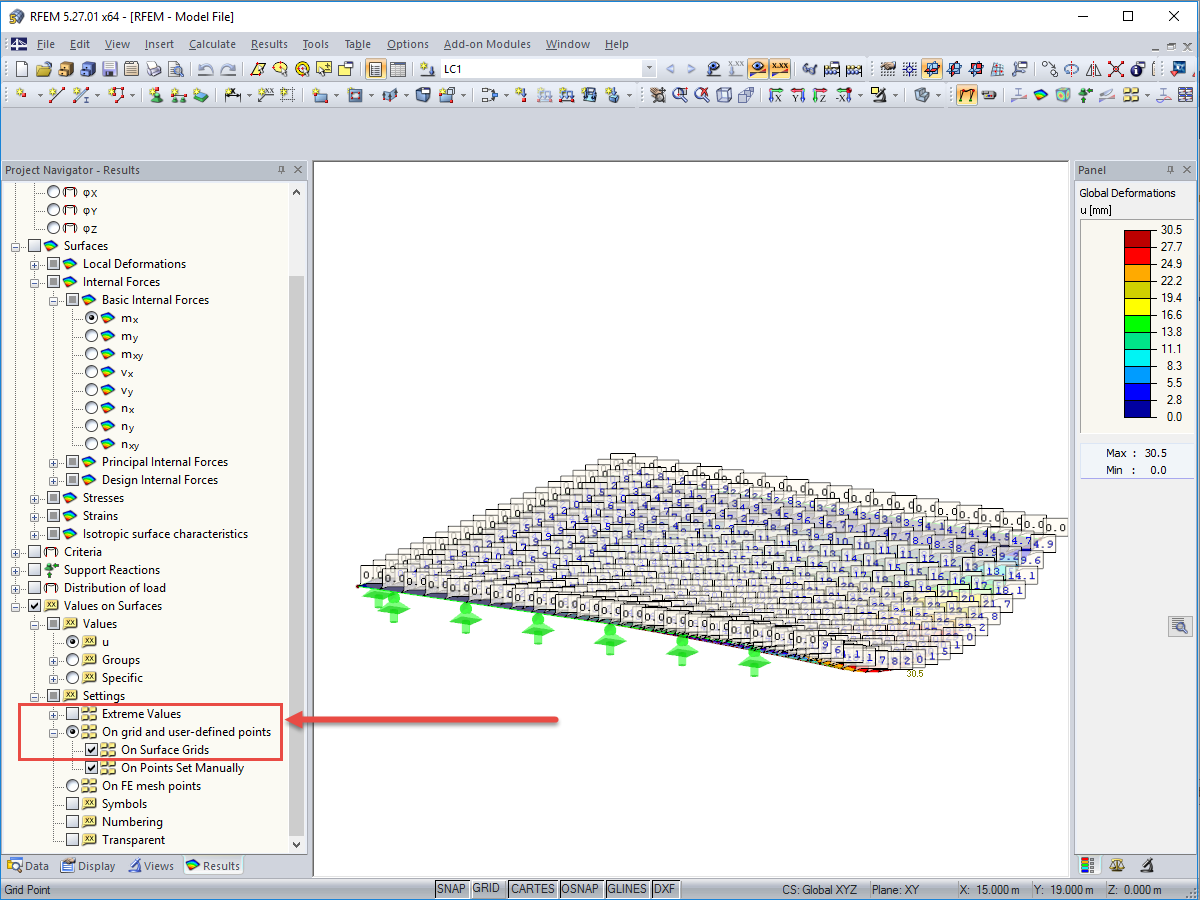1200x900 pixels.
Task: Toggle the result values x.xx icon
Action: 780,69
